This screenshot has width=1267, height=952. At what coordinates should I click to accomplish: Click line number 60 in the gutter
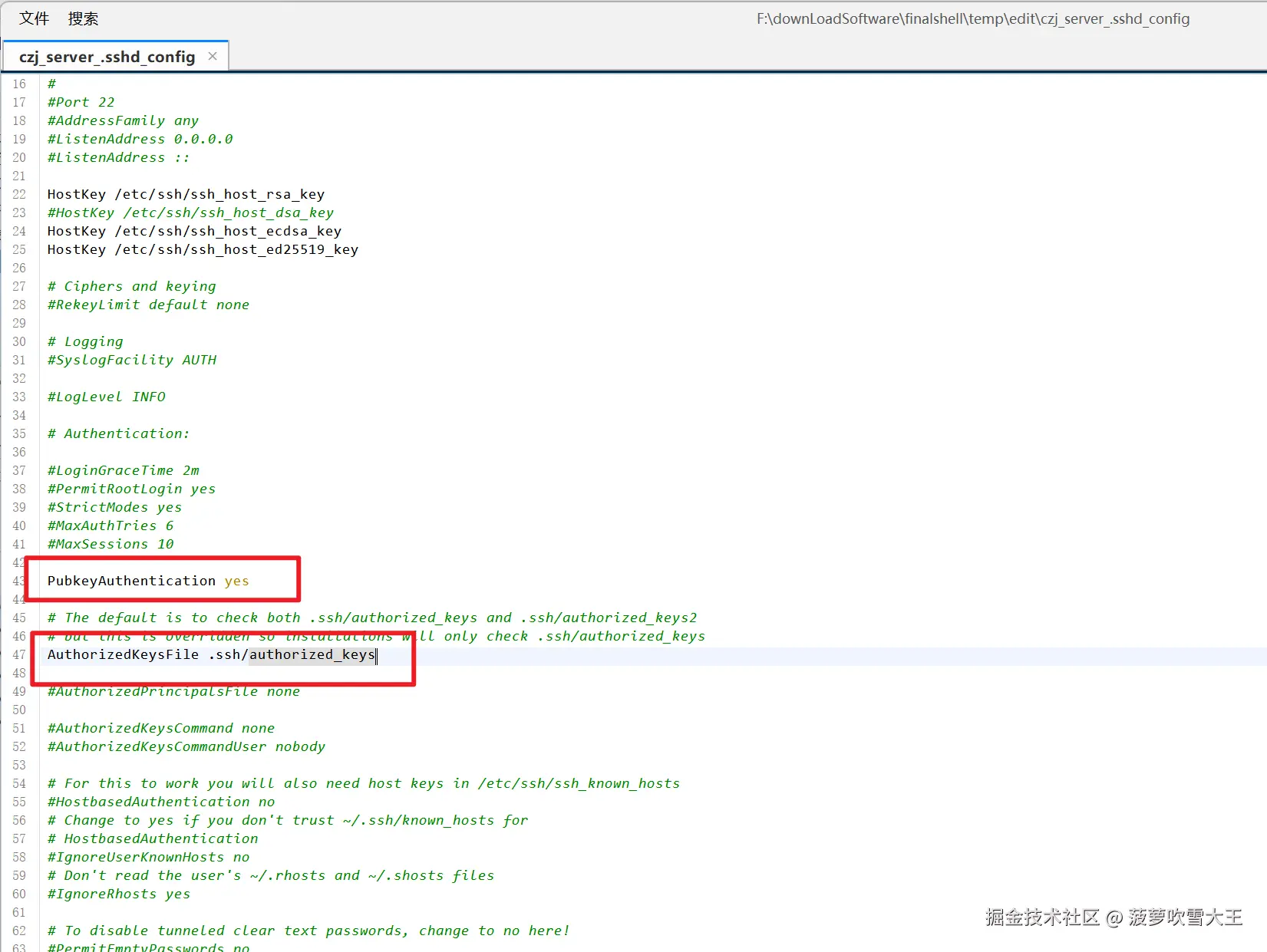pyautogui.click(x=19, y=894)
